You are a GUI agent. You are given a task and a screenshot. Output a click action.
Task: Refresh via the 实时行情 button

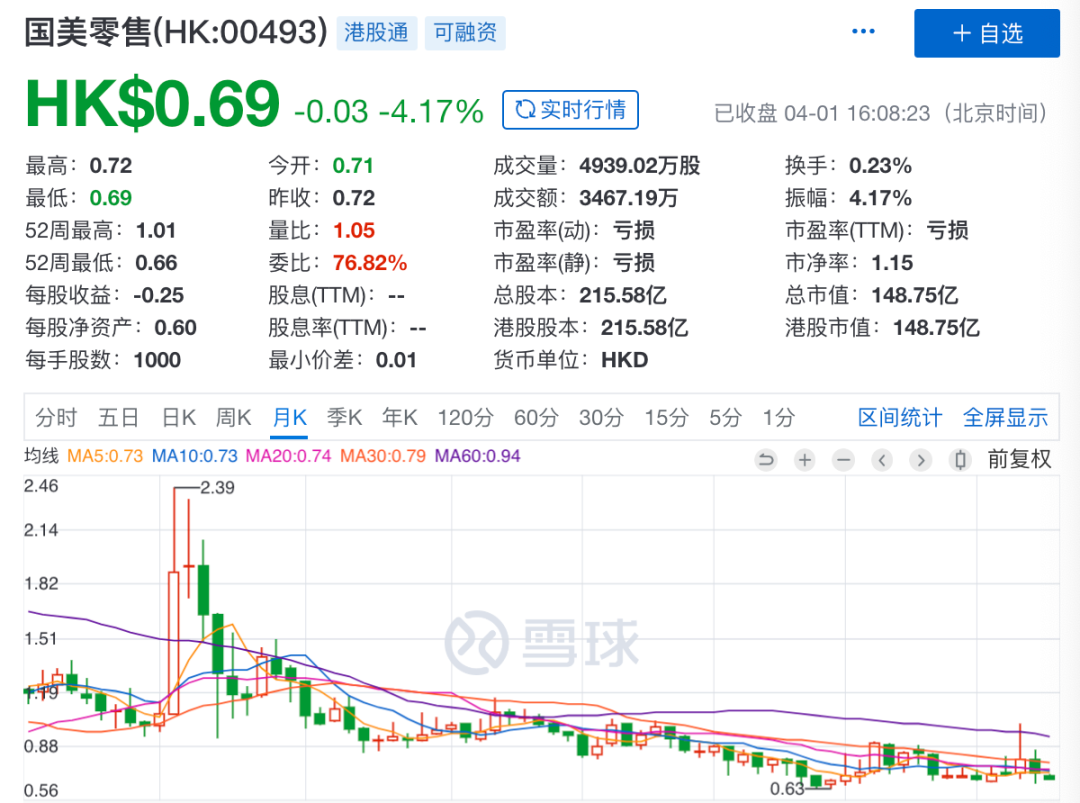tap(570, 110)
